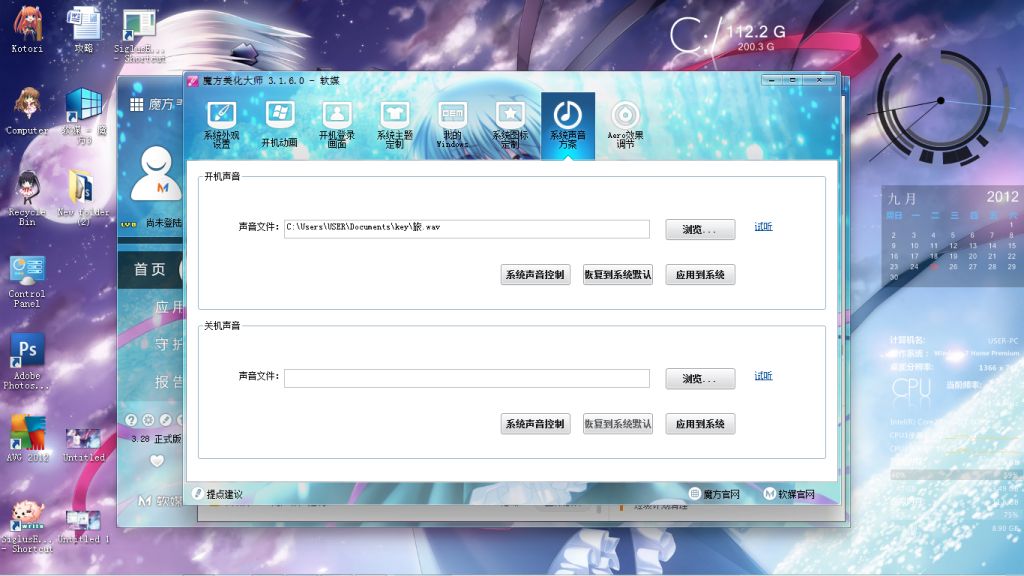Image resolution: width=1024 pixels, height=576 pixels.
Task: Open 系统声音控制 in the shutdown sound section
Action: [535, 424]
